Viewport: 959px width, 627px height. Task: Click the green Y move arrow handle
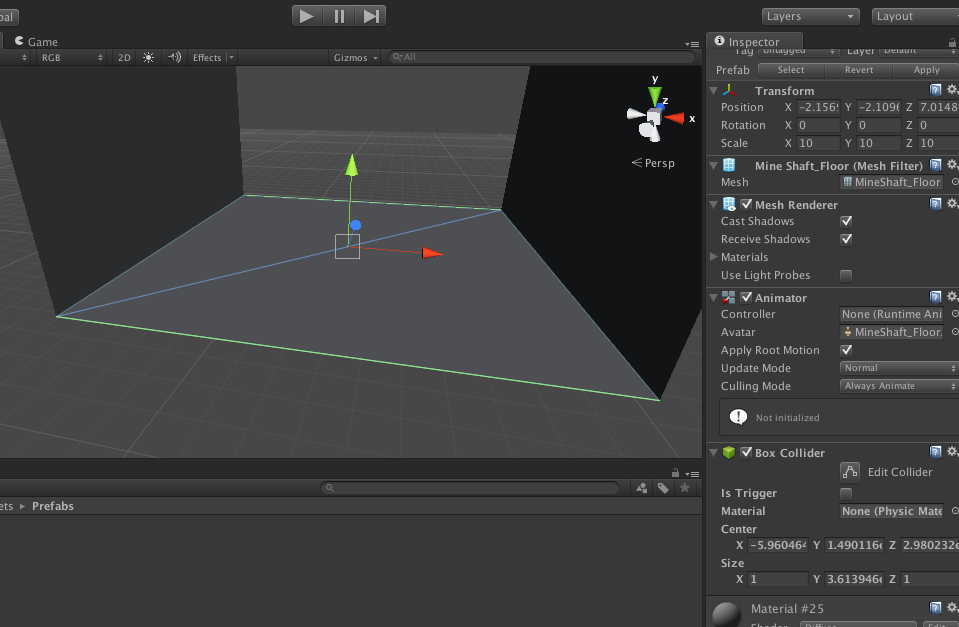[351, 165]
